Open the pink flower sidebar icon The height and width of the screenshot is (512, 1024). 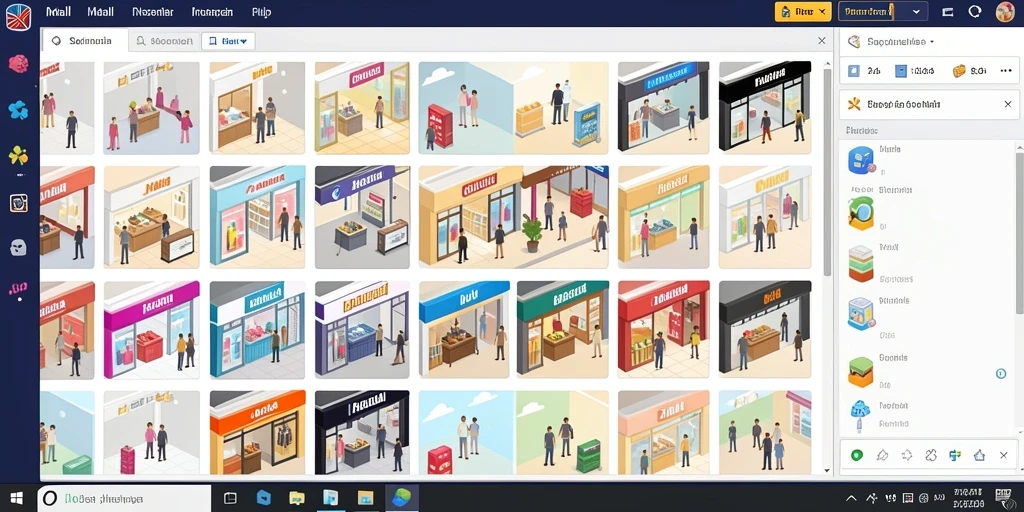click(18, 64)
